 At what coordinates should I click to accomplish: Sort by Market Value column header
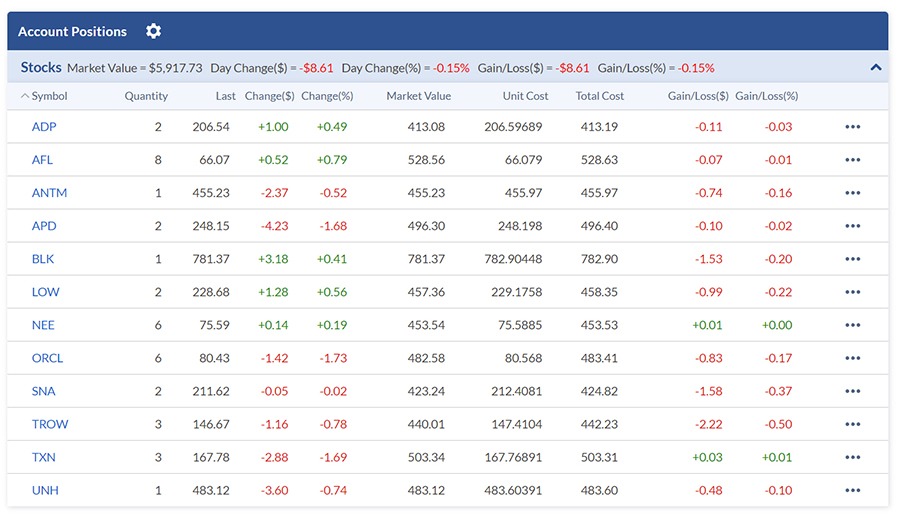[418, 96]
